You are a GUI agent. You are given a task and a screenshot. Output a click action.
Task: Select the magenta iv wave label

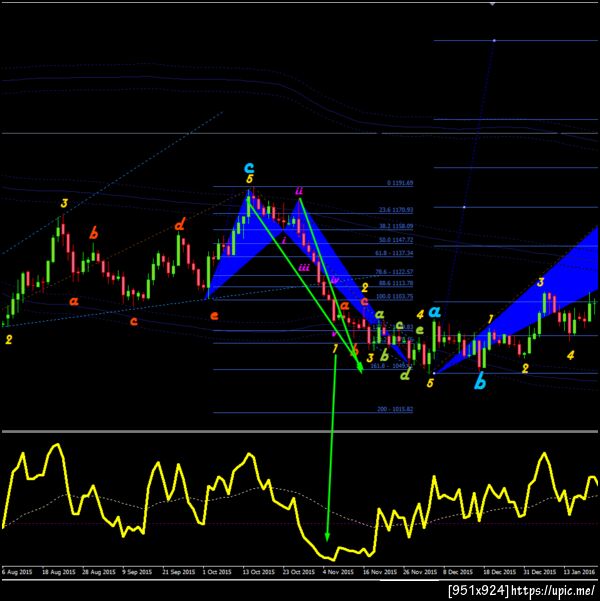point(335,279)
